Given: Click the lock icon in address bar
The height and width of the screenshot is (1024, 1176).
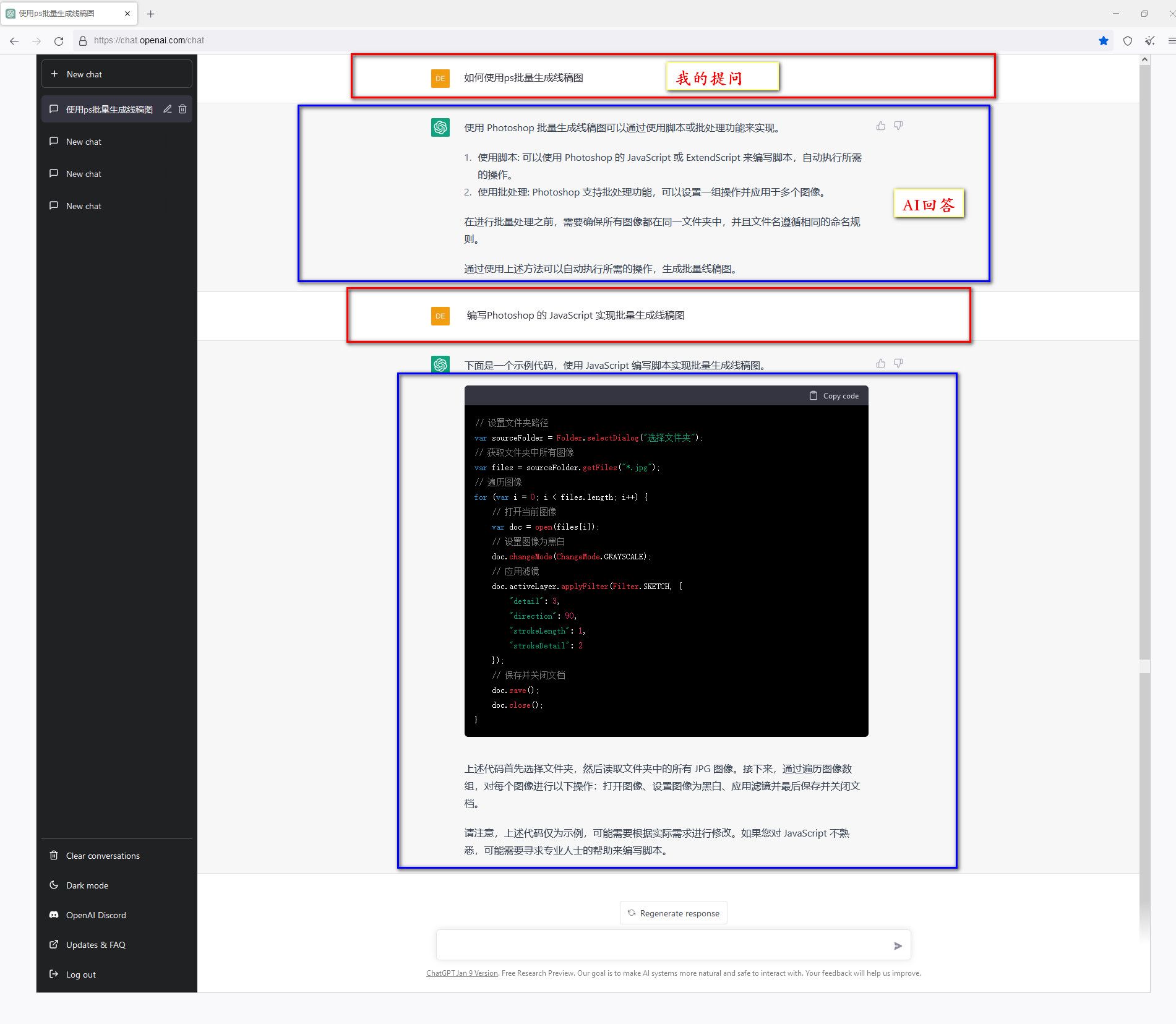Looking at the screenshot, I should (82, 41).
